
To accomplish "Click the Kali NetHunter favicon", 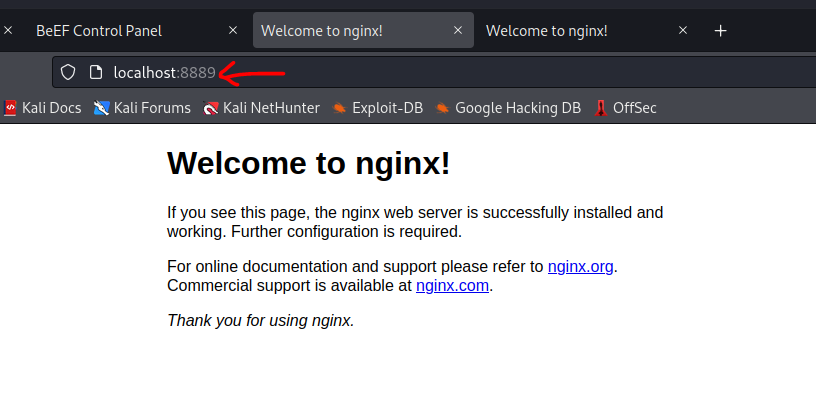I will pos(210,108).
